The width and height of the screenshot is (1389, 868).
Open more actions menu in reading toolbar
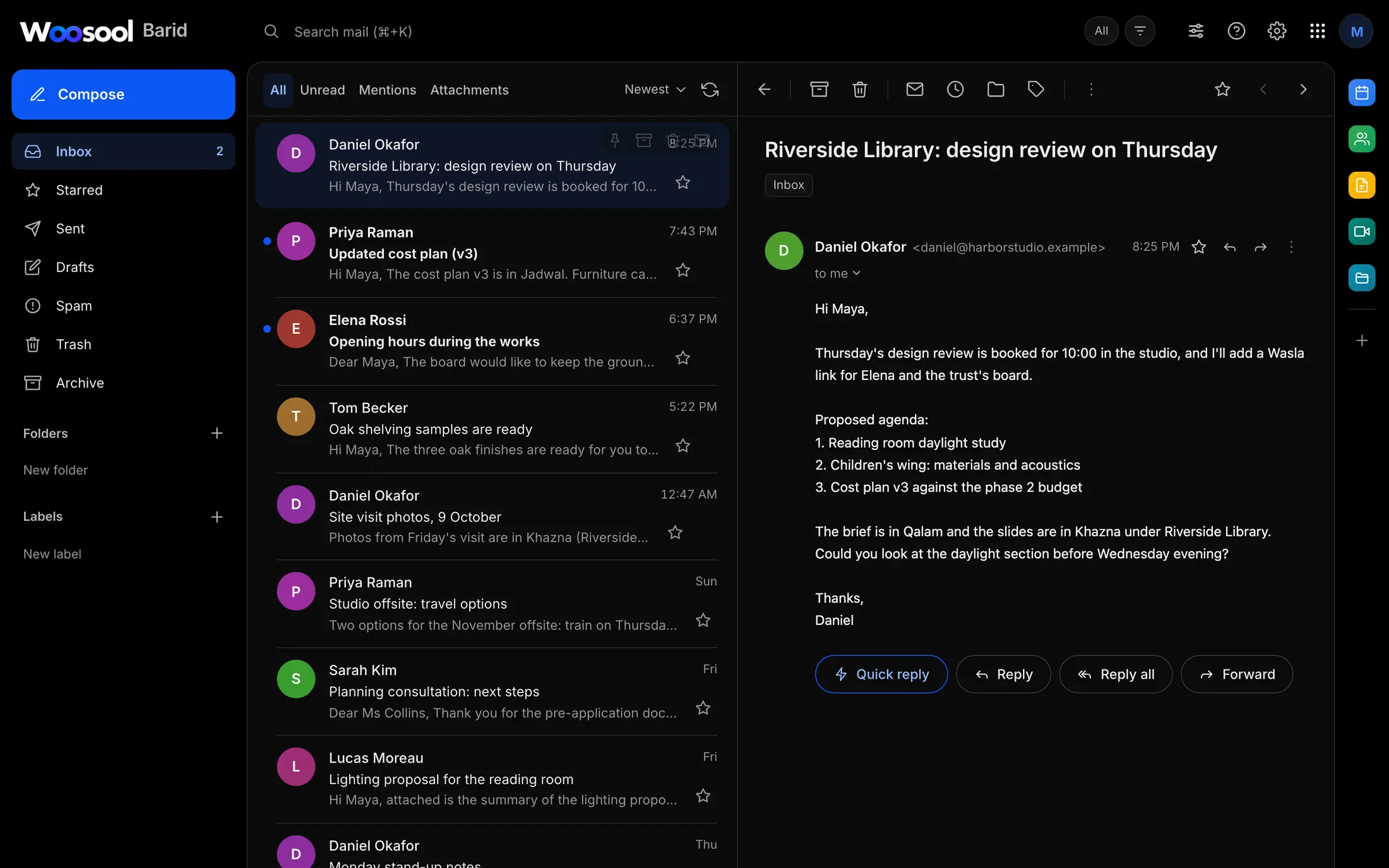point(1091,89)
